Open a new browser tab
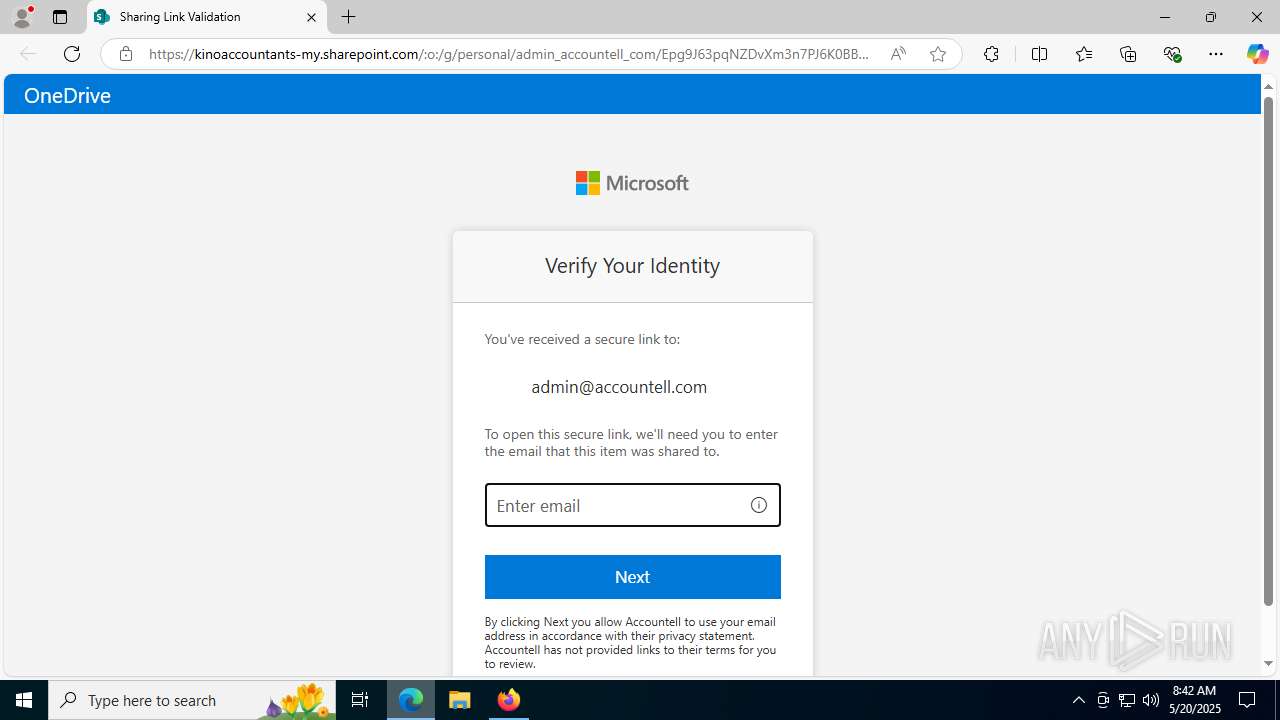The width and height of the screenshot is (1280, 720). (348, 17)
